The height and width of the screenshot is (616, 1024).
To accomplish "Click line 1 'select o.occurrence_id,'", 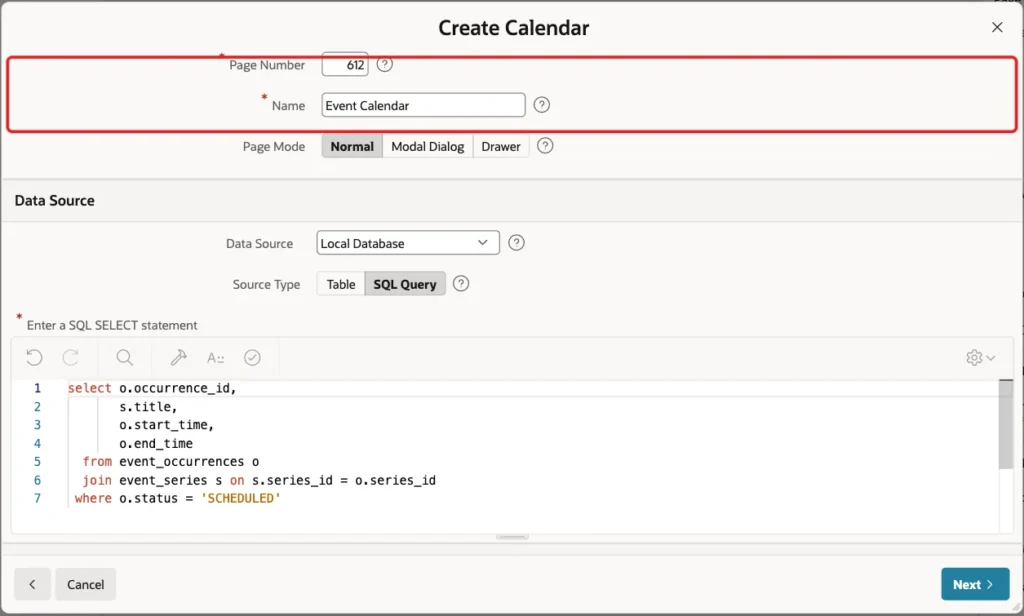I will (152, 388).
